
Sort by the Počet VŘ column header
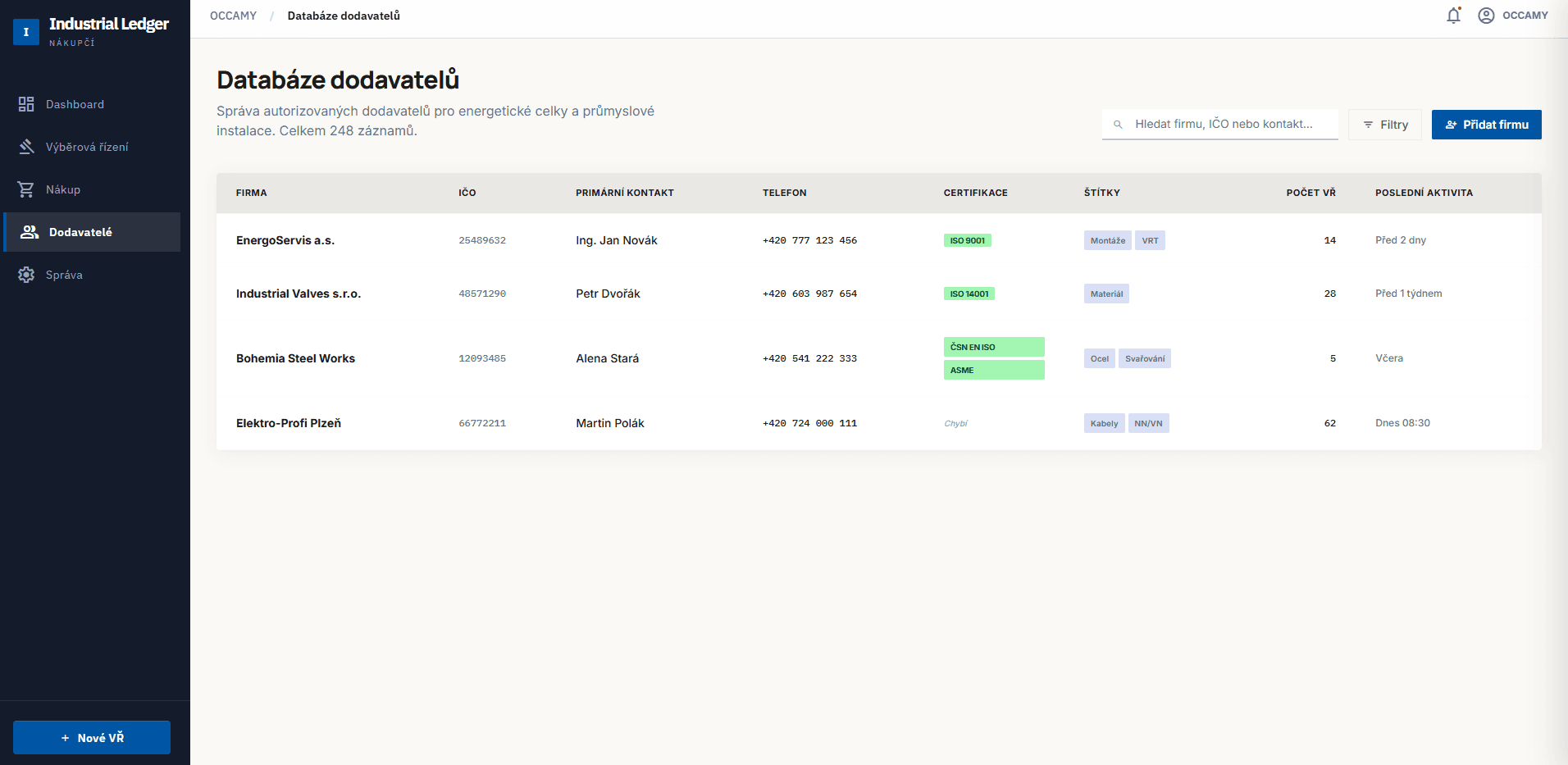pos(1310,193)
